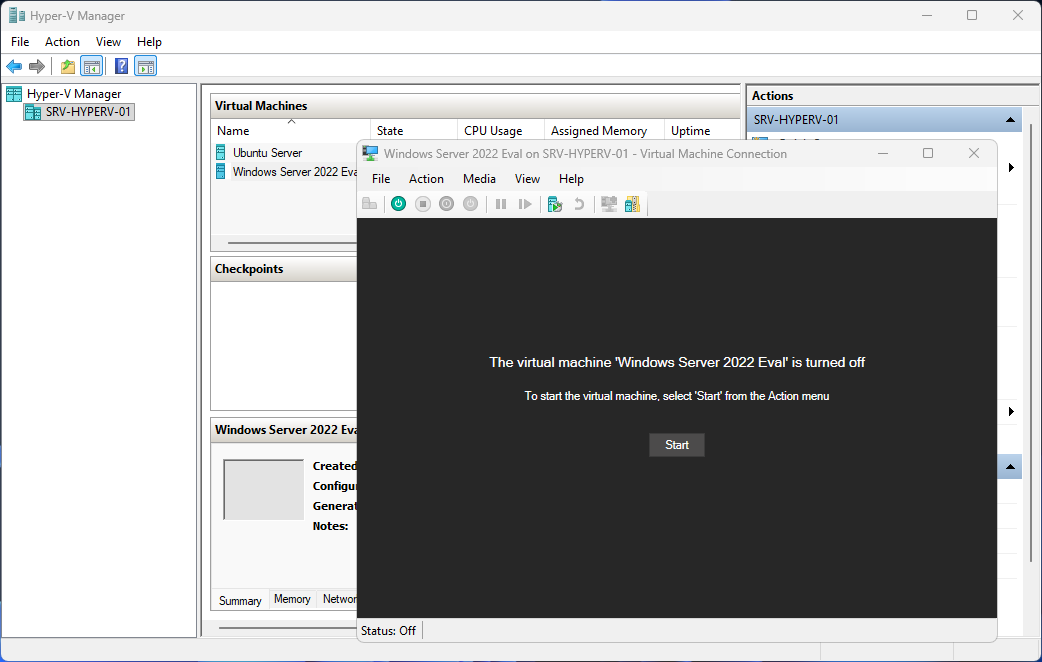Start the VM using the green power icon

[x=398, y=203]
